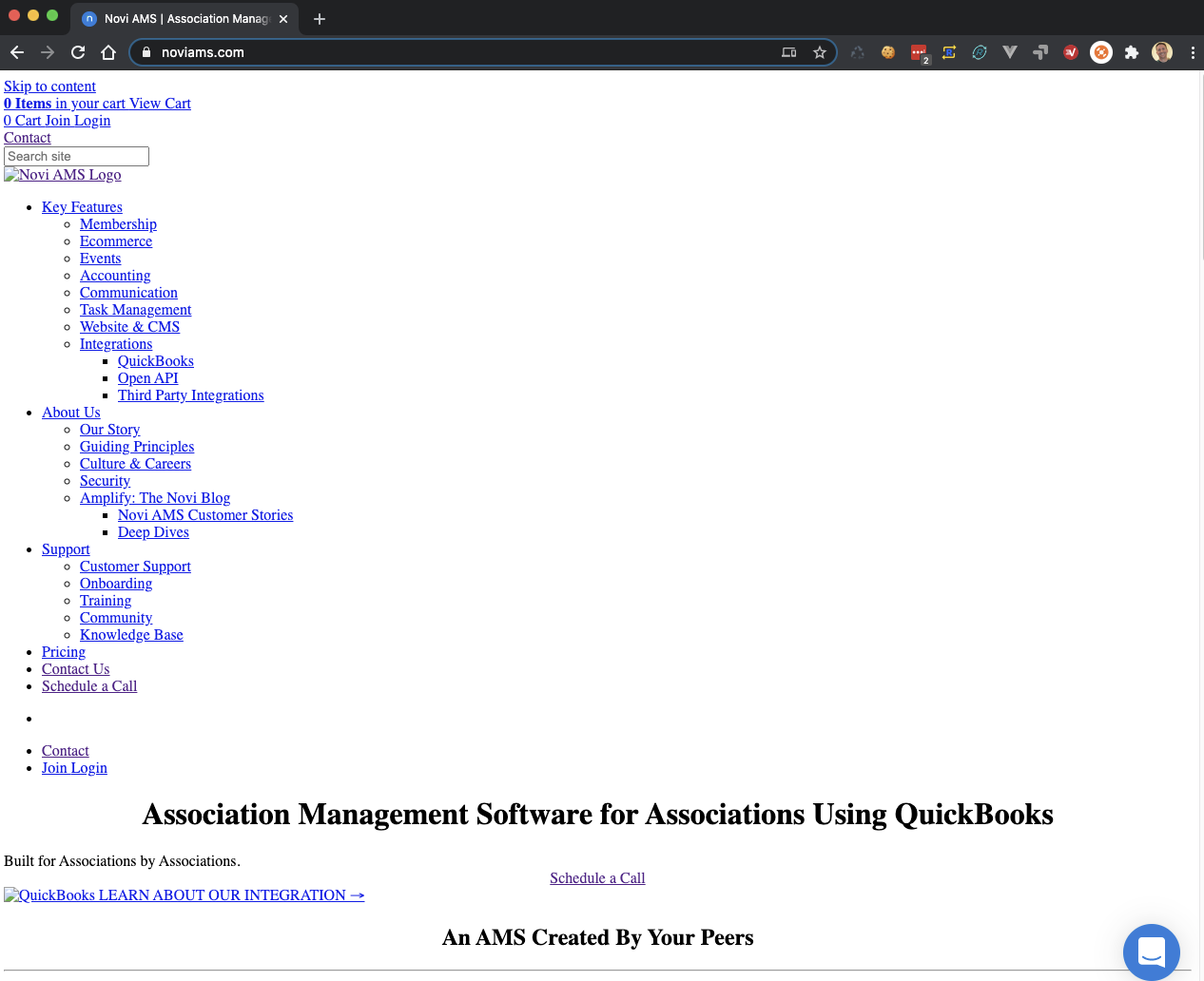This screenshot has height=981, width=1204.
Task: Visit Culture & Careers
Action: point(135,464)
